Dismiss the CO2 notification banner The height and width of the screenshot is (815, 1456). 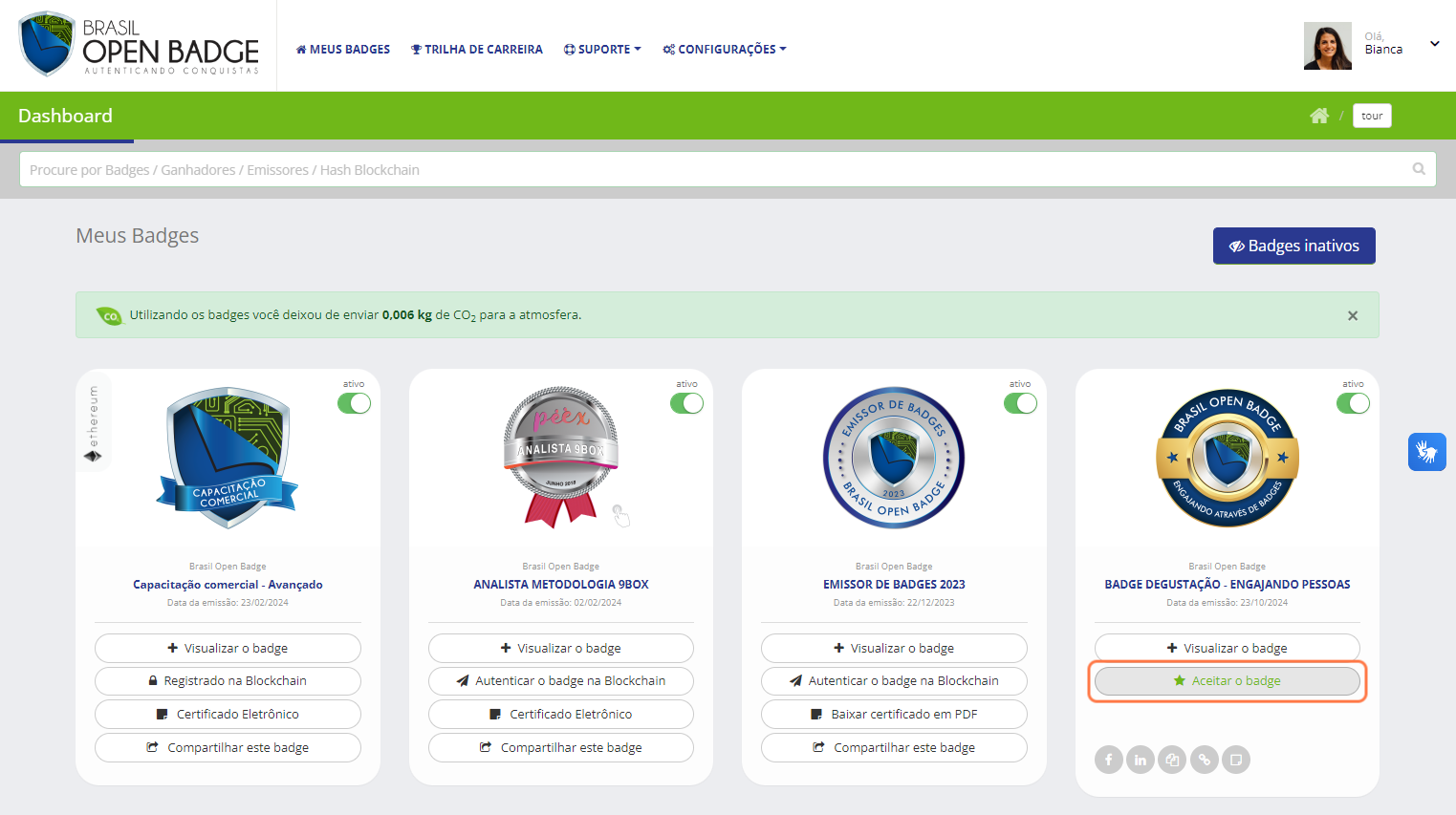coord(1353,315)
